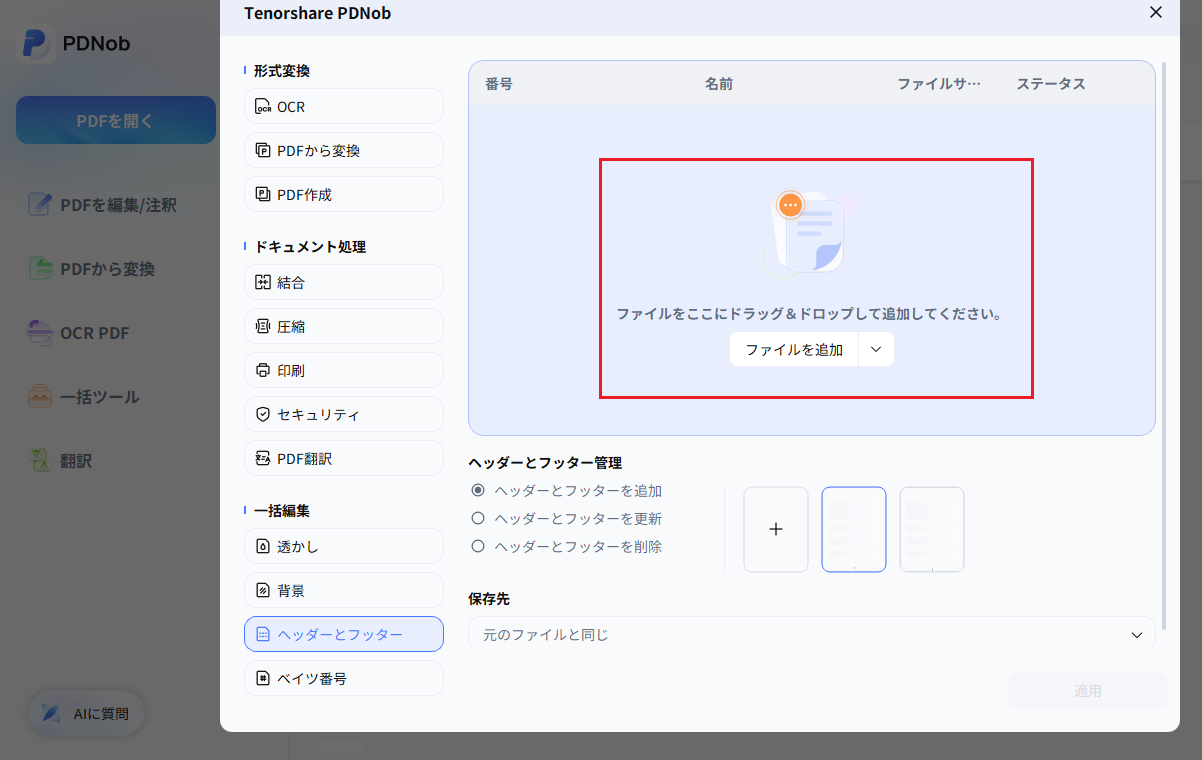1202x760 pixels.
Task: Click ヘッダーとフッター管理 heading text
Action: pyautogui.click(x=545, y=463)
